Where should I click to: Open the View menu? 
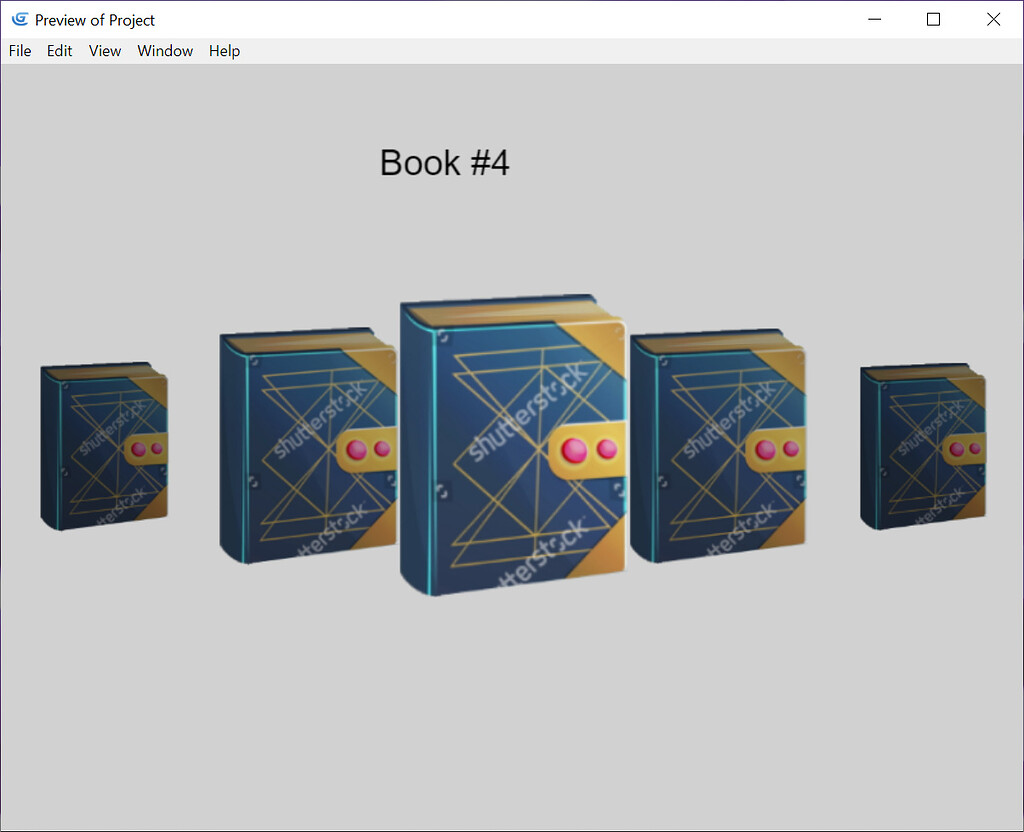click(104, 50)
